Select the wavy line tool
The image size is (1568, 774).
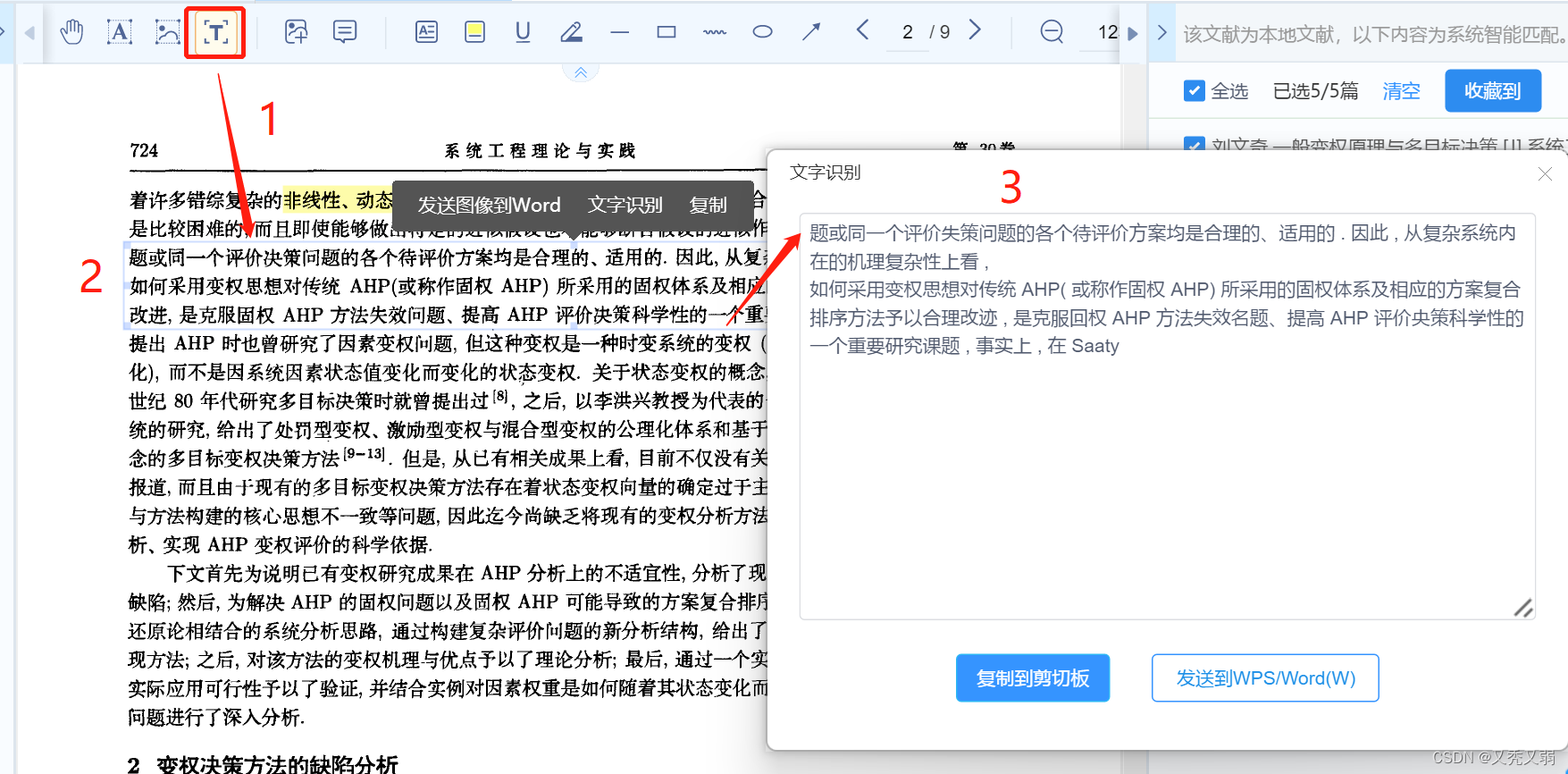[715, 32]
